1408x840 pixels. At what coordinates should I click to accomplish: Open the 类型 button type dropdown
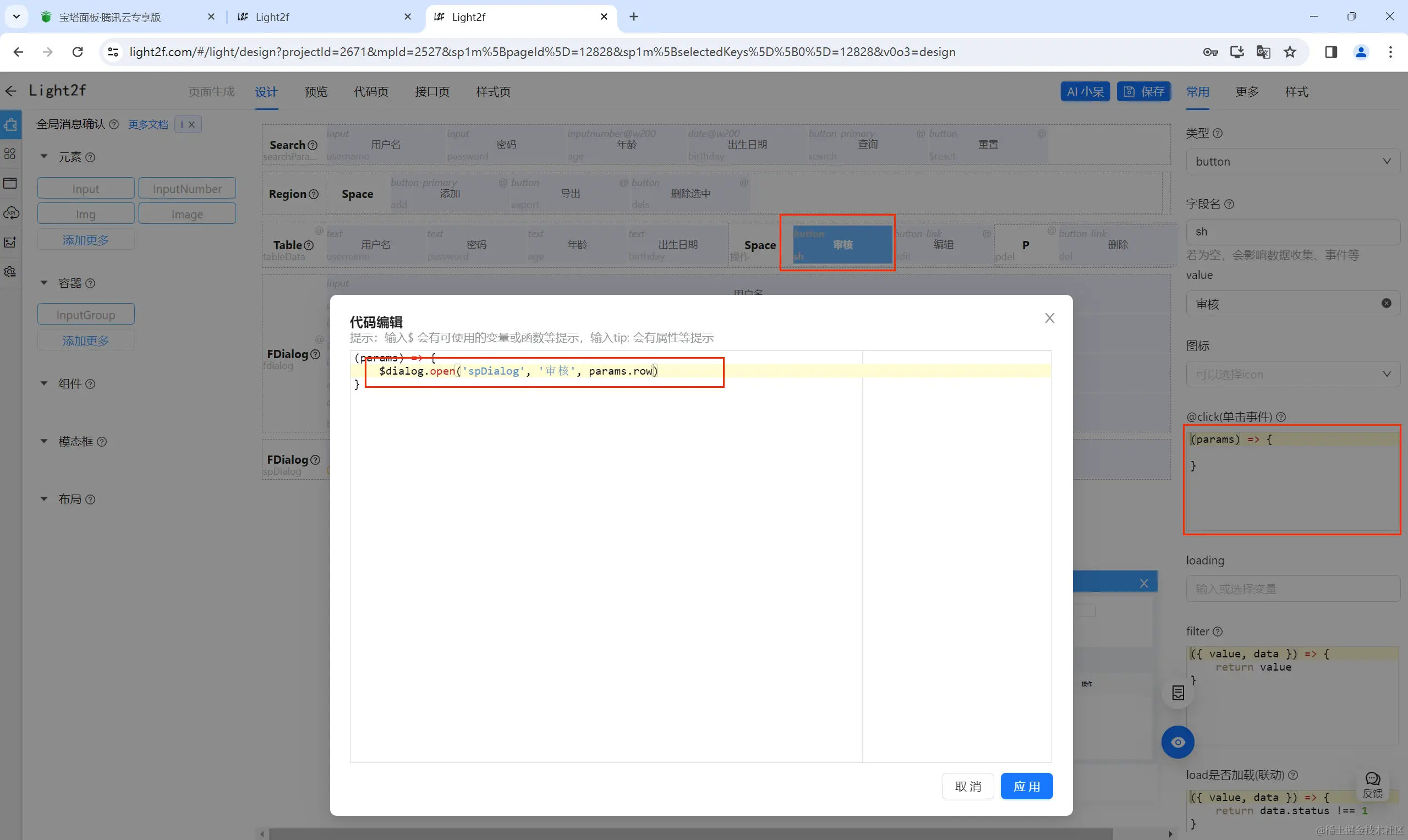point(1292,162)
